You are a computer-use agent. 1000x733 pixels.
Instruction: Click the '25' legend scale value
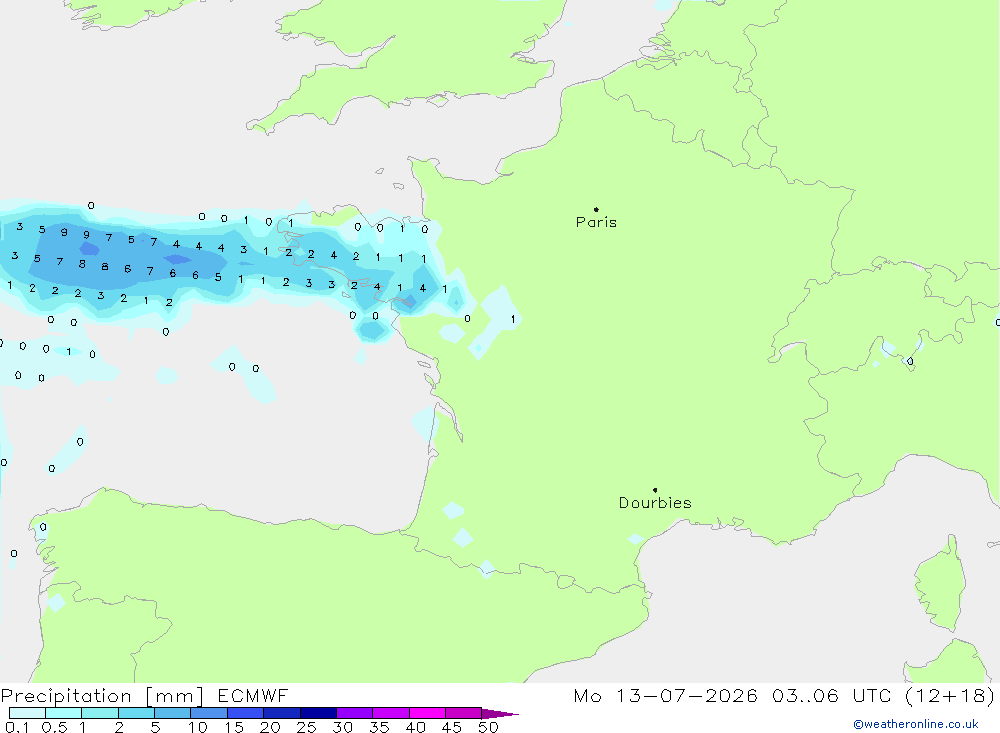tap(307, 727)
